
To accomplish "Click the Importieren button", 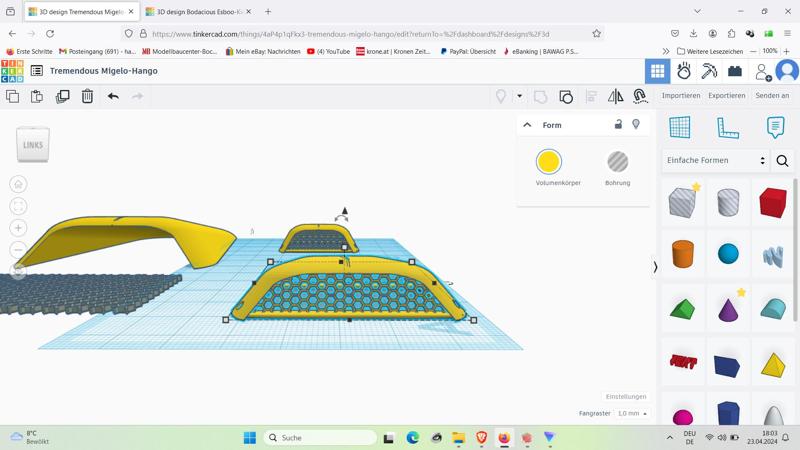I will point(681,96).
